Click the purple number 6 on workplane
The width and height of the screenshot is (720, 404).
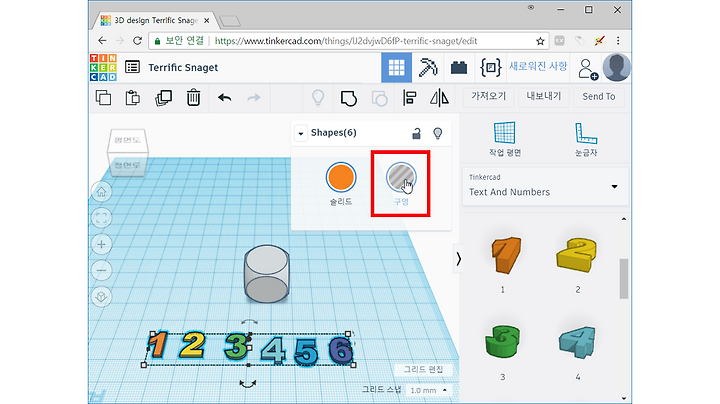click(341, 351)
